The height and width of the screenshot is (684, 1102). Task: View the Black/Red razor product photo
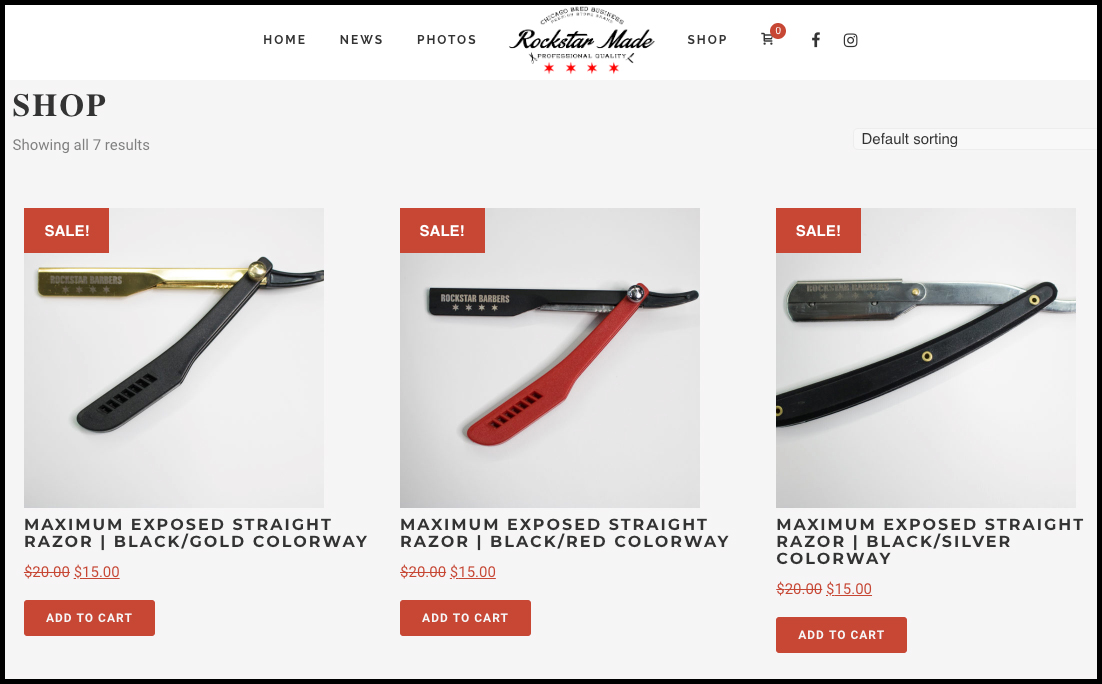(550, 358)
